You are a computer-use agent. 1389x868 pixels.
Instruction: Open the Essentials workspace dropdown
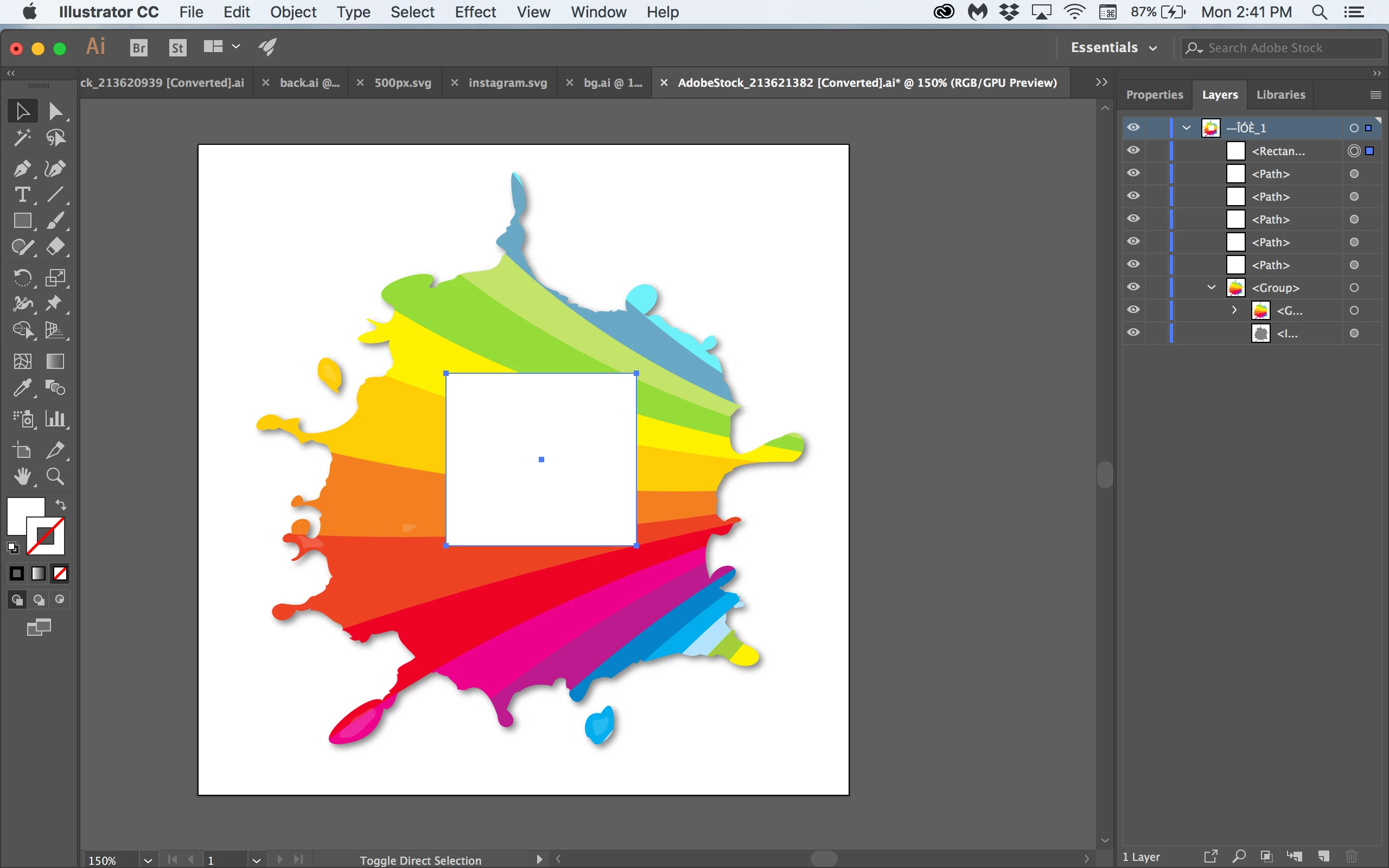point(1113,48)
